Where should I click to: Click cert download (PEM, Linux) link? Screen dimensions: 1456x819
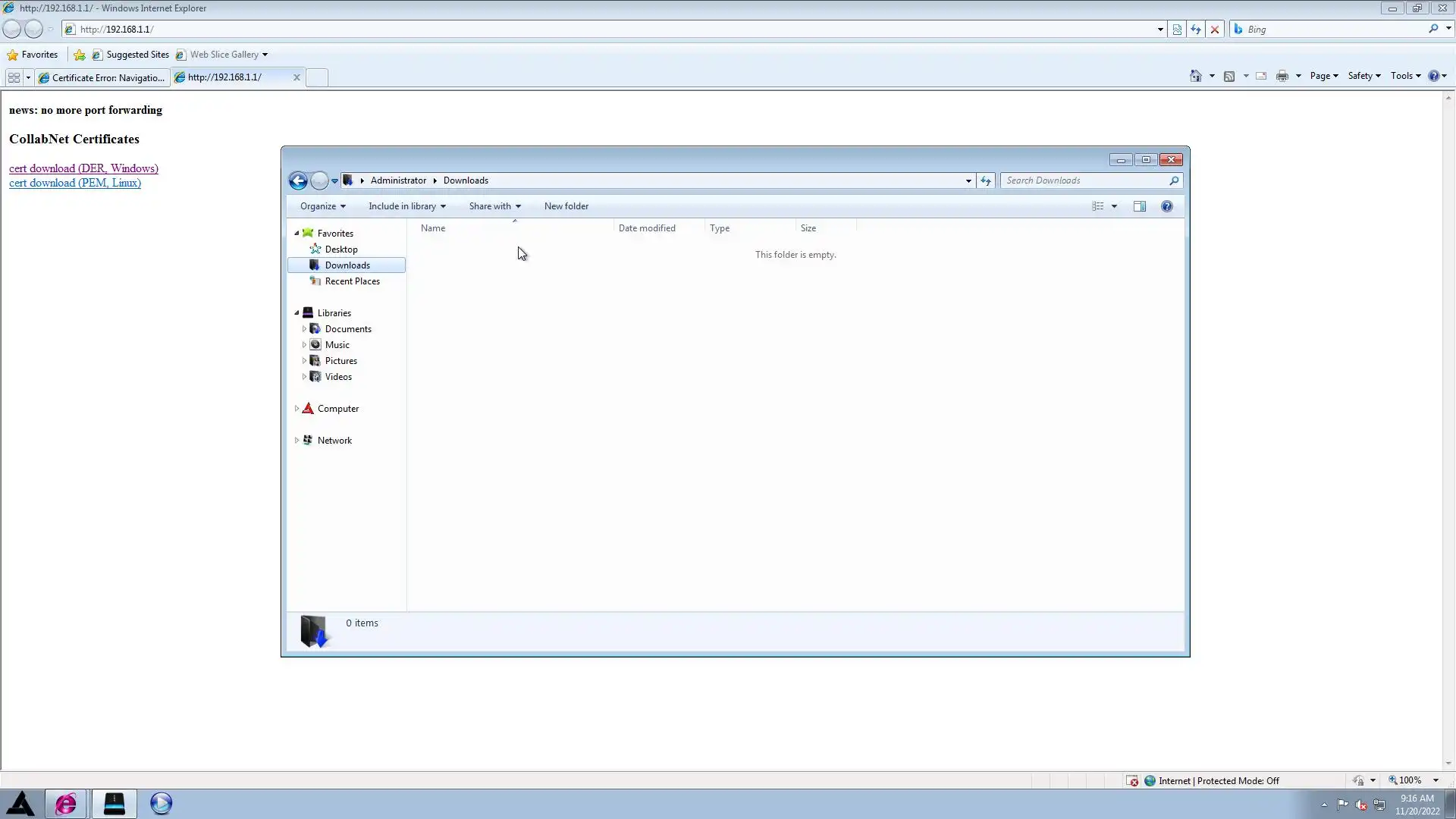(75, 183)
